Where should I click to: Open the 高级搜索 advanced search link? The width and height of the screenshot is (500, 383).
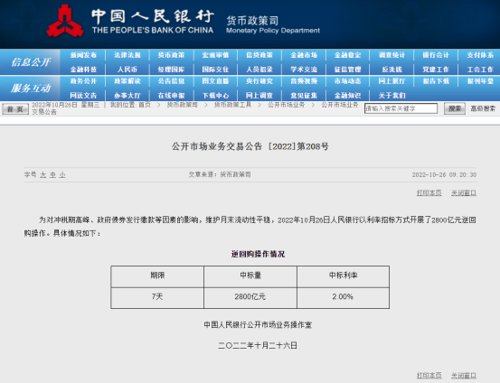(483, 108)
